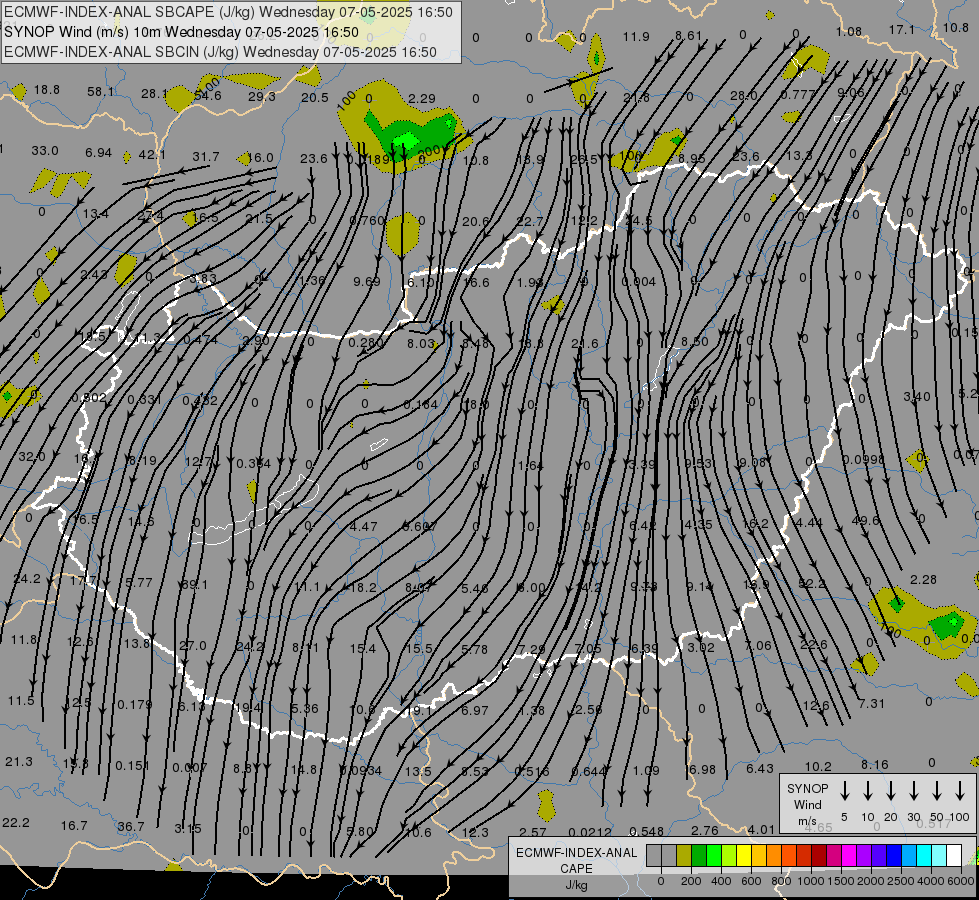979x900 pixels.
Task: Pick the dark red CAPE legend swatch
Action: coord(819,855)
